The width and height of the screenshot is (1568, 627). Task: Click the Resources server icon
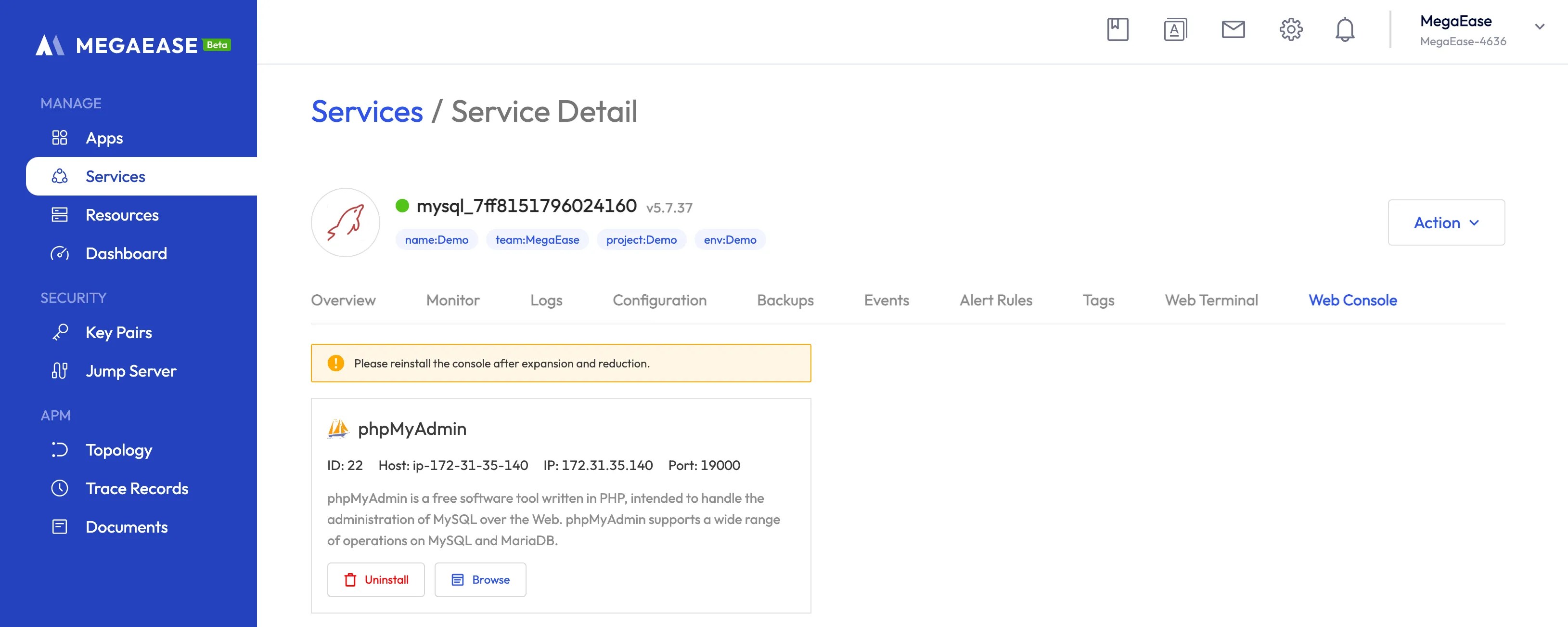click(x=60, y=214)
